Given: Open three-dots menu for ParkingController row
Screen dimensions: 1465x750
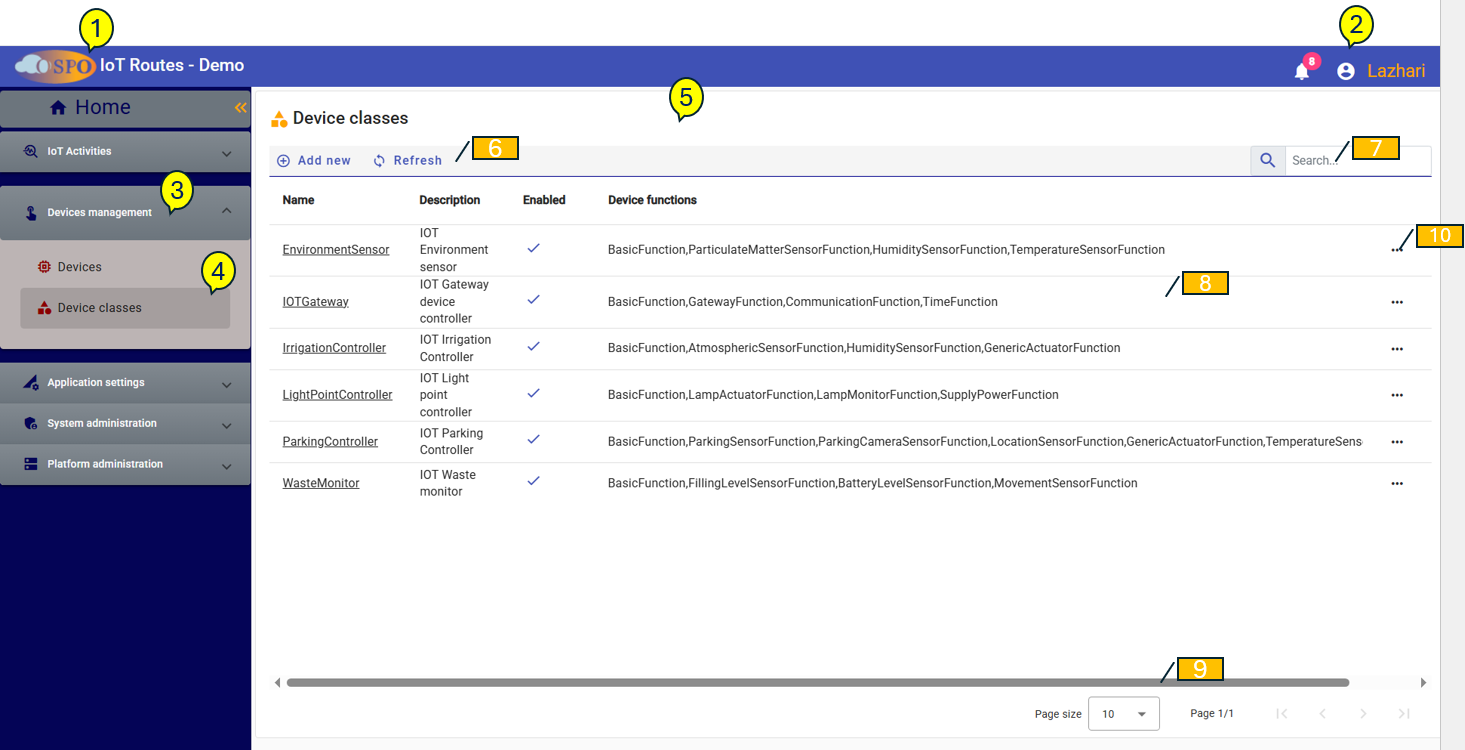Looking at the screenshot, I should click(1397, 441).
